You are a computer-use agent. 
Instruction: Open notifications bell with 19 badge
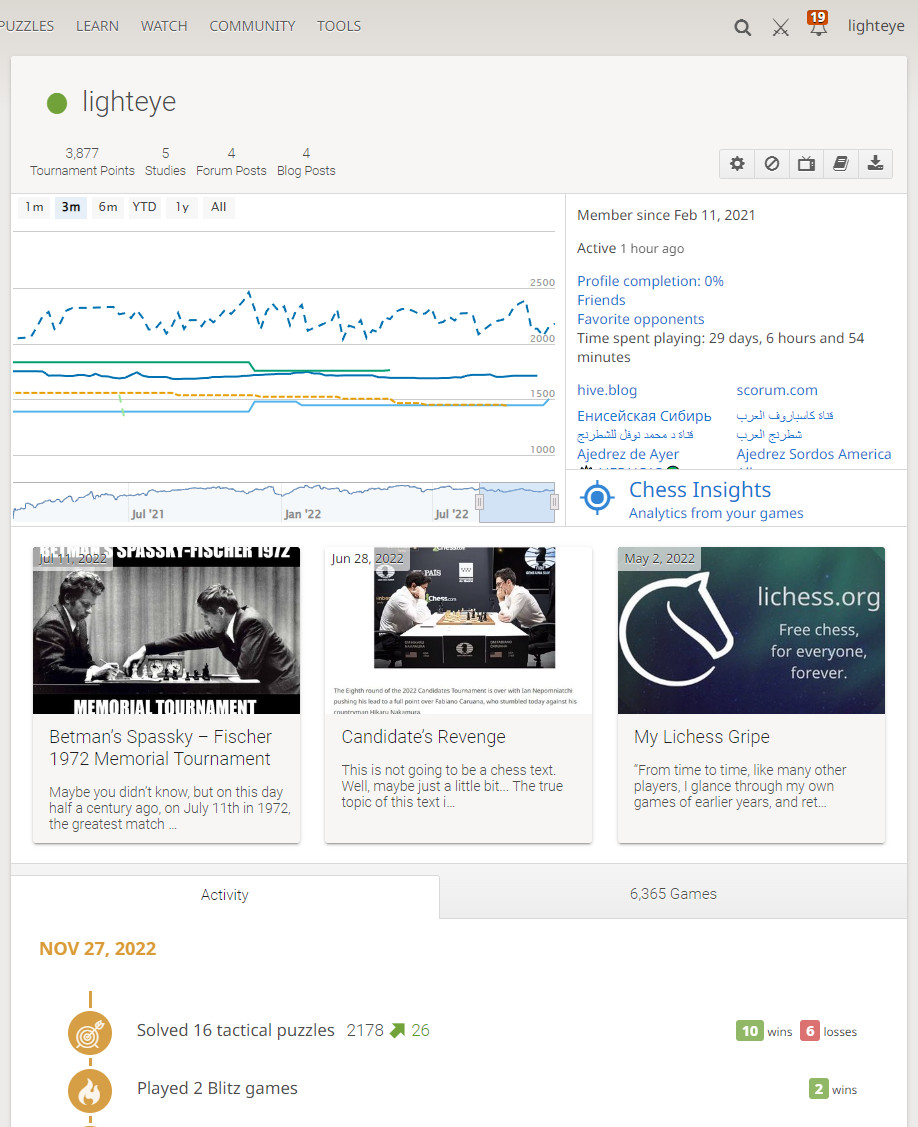tap(818, 24)
